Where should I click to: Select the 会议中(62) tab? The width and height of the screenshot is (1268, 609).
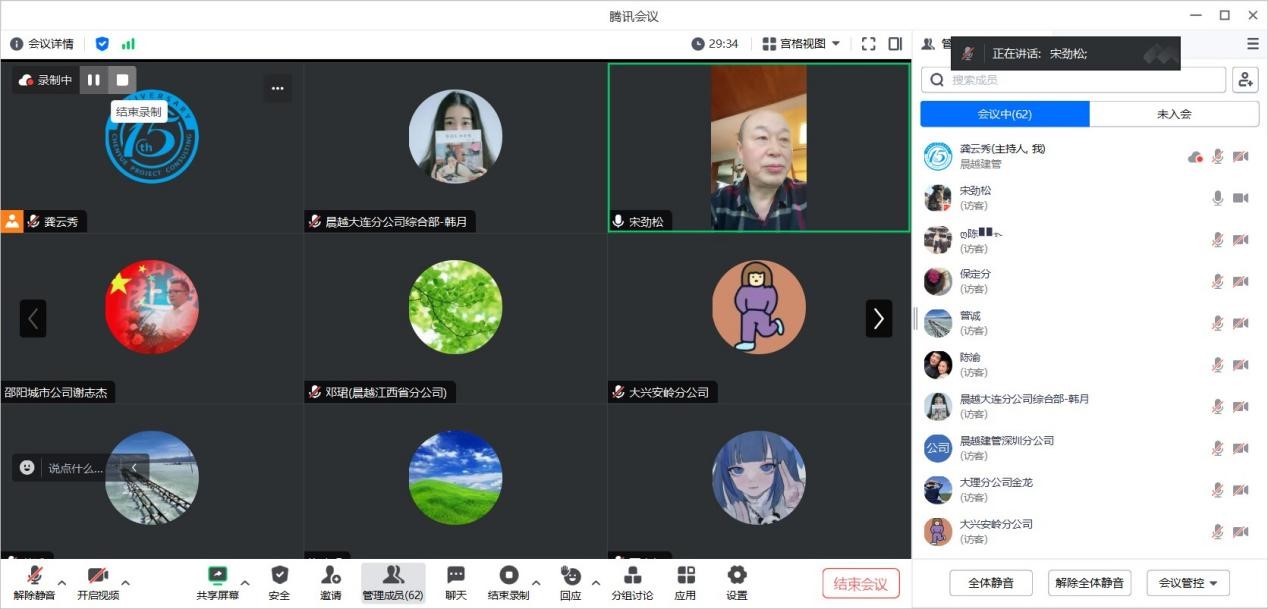(1004, 114)
